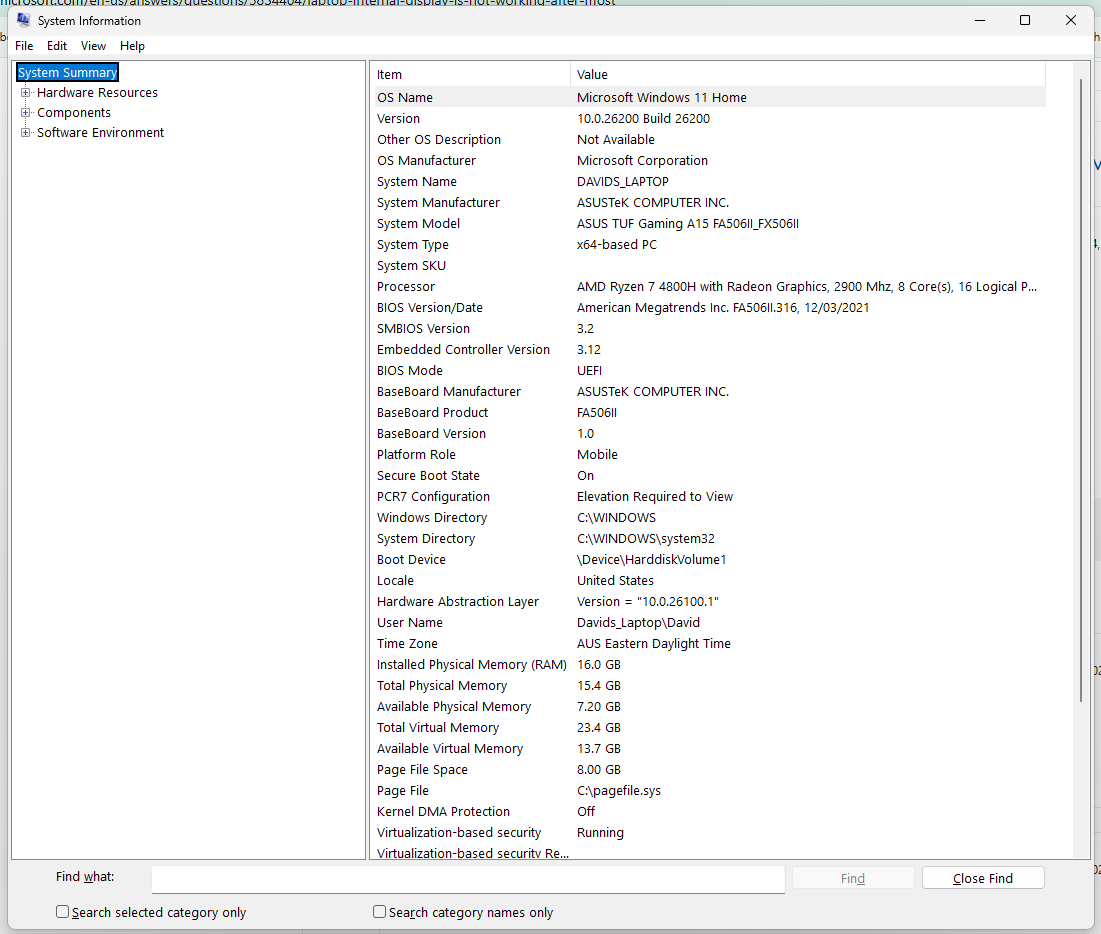Image resolution: width=1101 pixels, height=934 pixels.
Task: Open the View menu
Action: pos(93,46)
